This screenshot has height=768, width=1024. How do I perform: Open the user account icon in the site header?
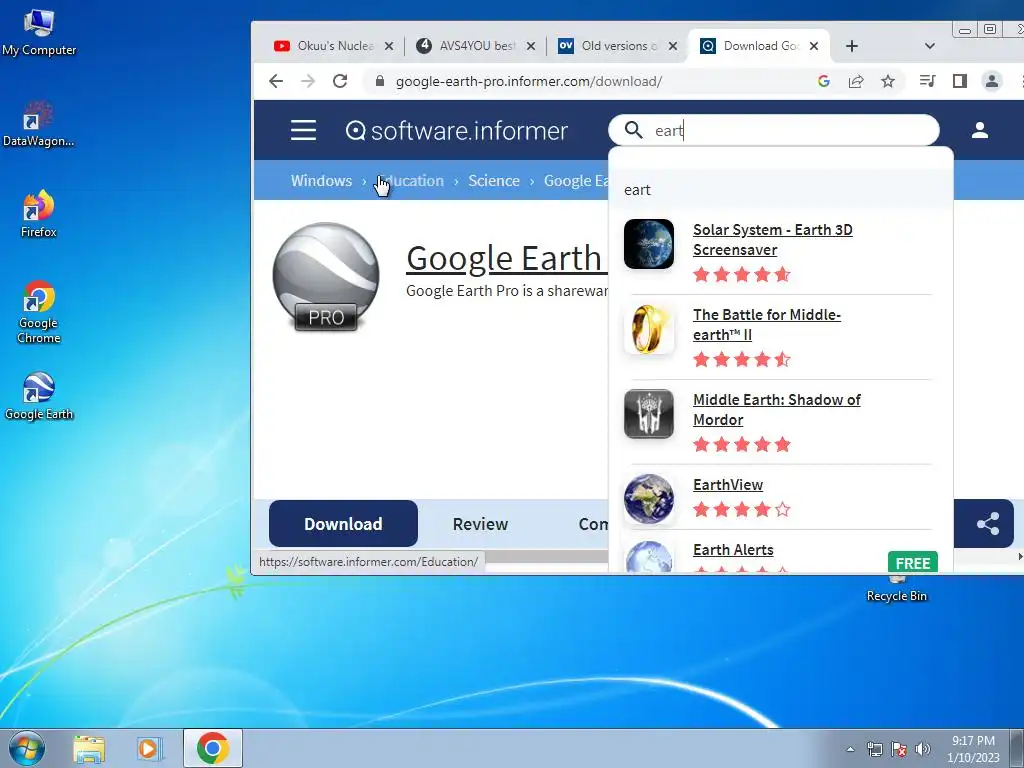tap(980, 130)
